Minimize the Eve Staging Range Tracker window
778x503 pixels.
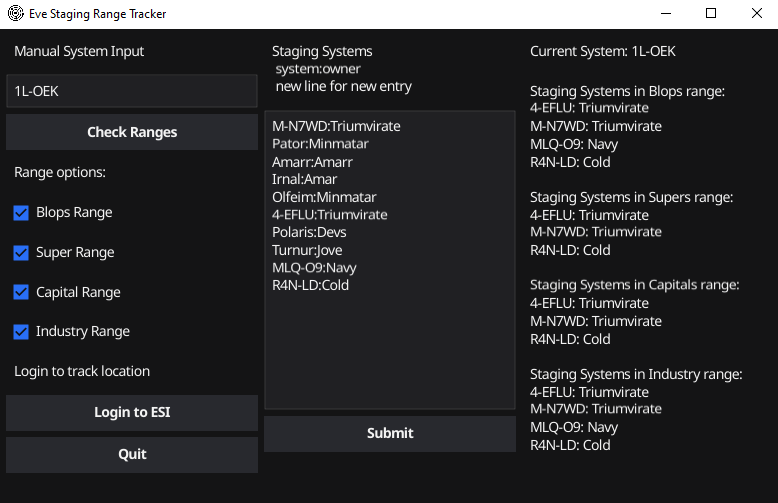pos(666,13)
